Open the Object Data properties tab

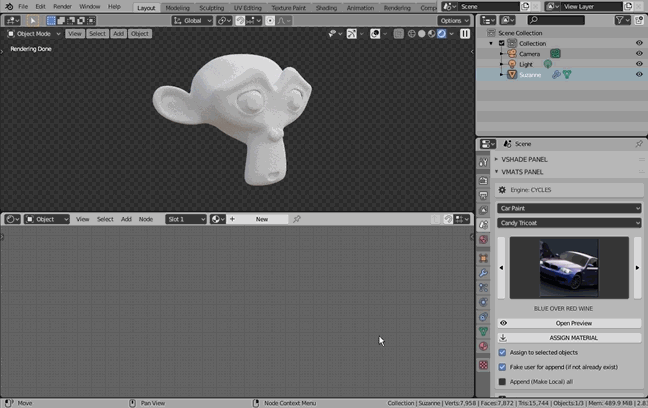[483, 331]
